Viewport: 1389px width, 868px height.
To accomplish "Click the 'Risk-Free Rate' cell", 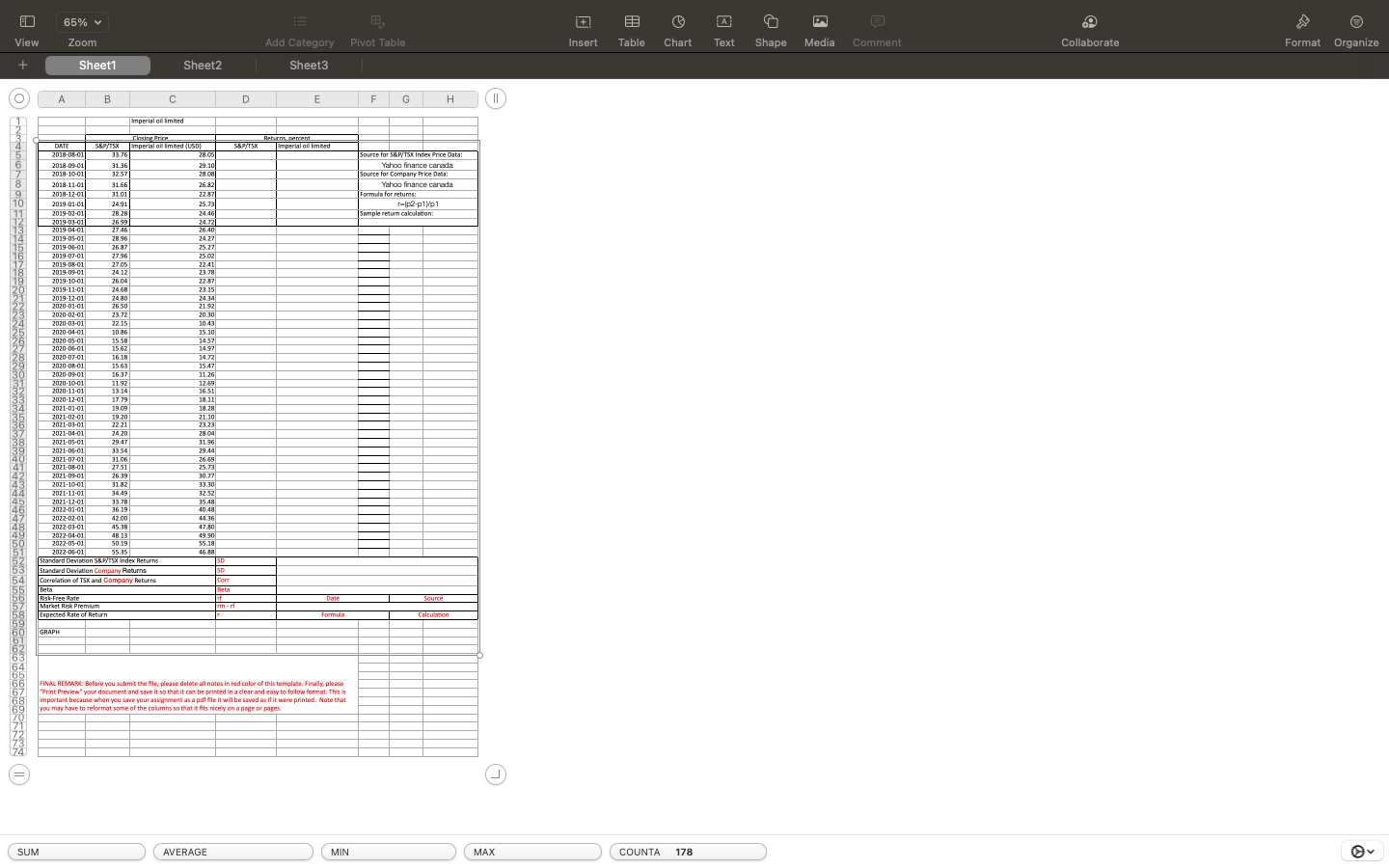I will [126, 599].
